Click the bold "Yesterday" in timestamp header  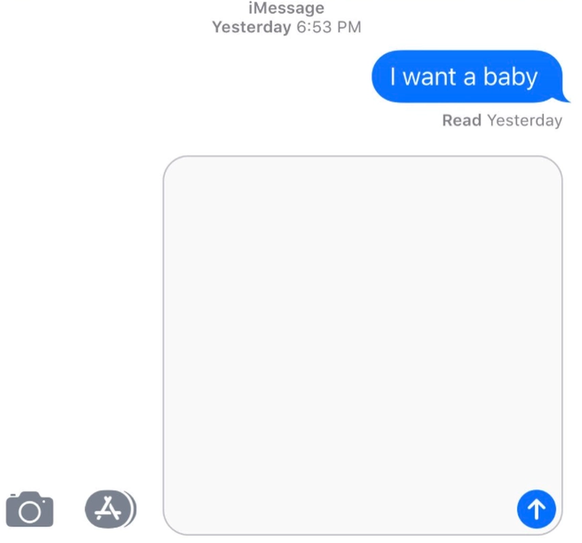tap(251, 27)
